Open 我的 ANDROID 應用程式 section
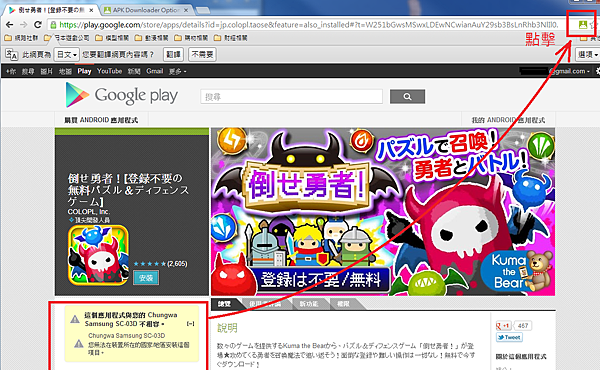This screenshot has height=370, width=600. (508, 120)
